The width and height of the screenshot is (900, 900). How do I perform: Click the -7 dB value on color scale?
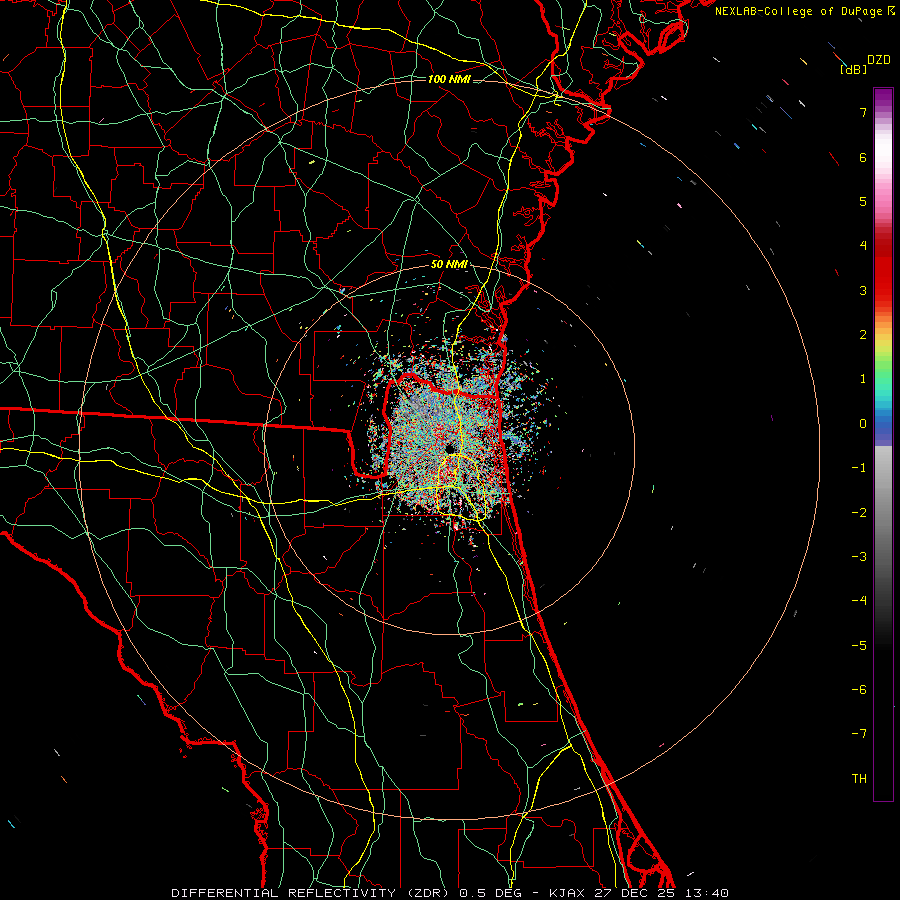click(x=859, y=734)
